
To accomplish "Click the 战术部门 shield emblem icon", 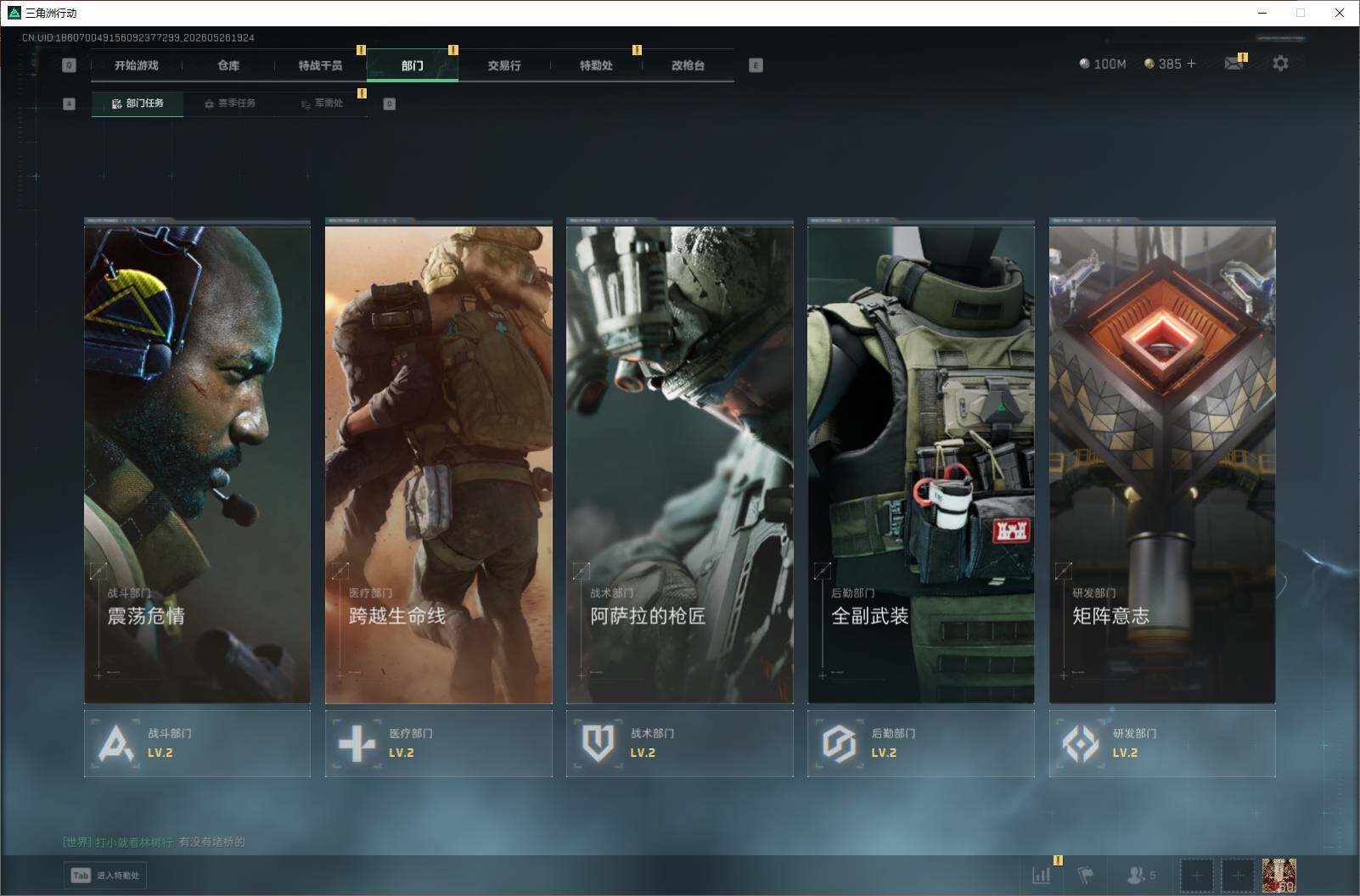I will point(598,743).
